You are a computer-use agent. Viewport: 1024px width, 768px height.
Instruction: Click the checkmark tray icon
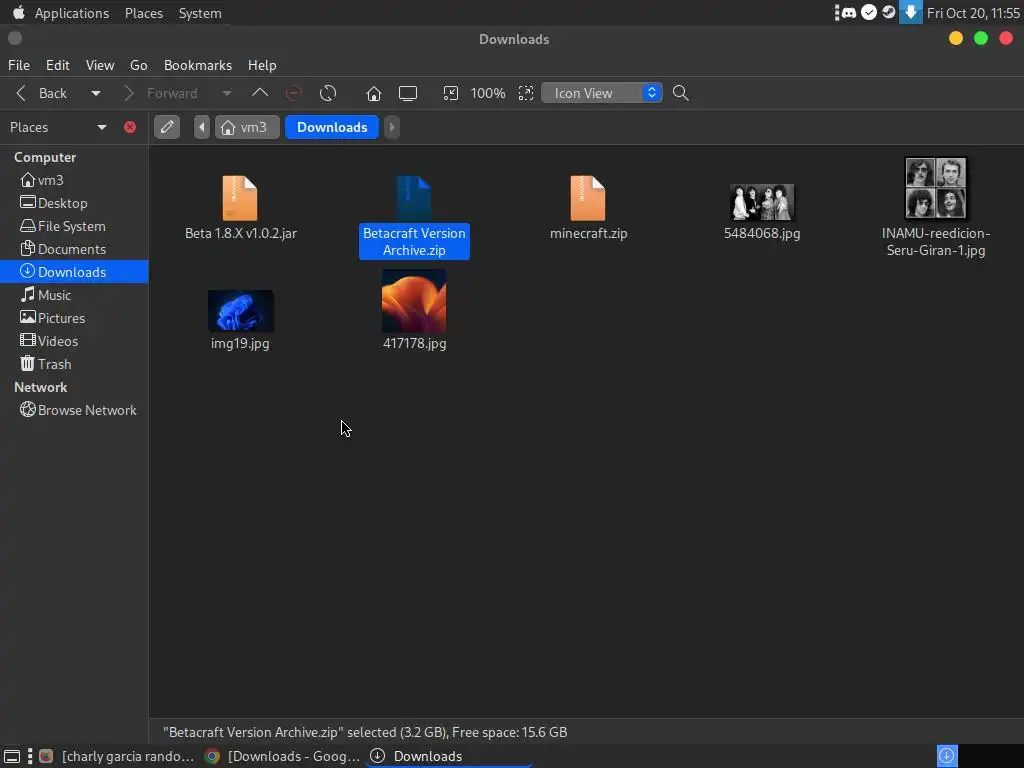[869, 12]
